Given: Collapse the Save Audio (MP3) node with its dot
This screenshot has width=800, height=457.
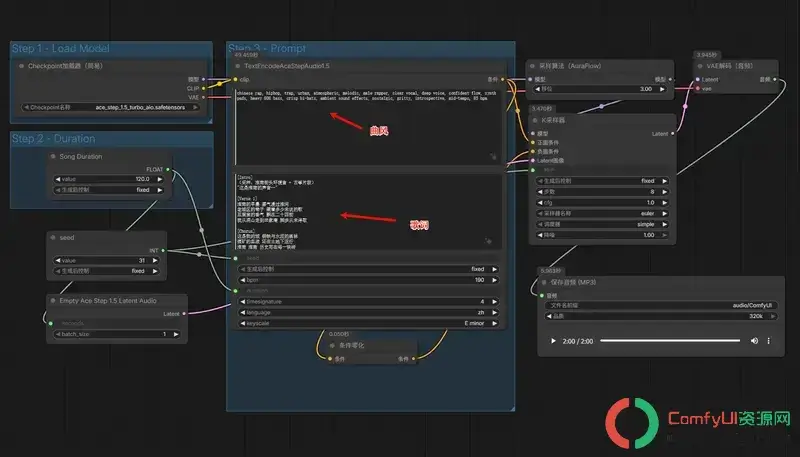Looking at the screenshot, I should pyautogui.click(x=544, y=282).
